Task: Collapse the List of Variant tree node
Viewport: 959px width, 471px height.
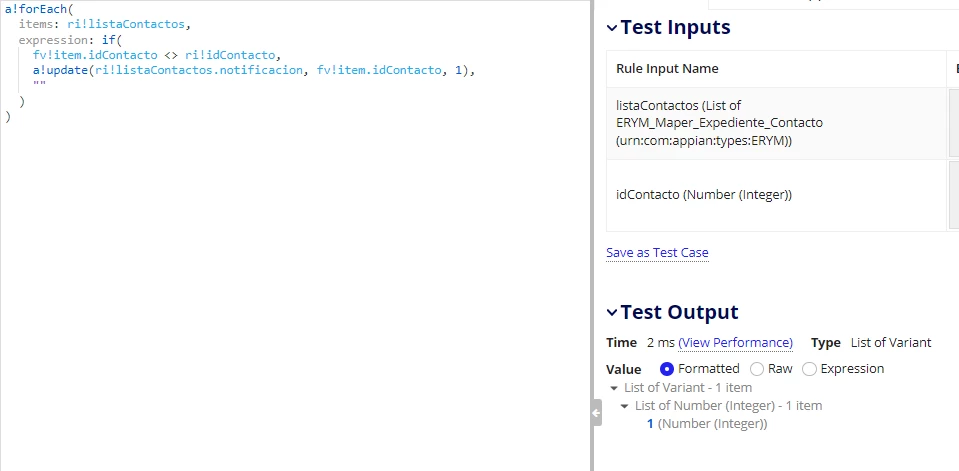Action: 613,388
